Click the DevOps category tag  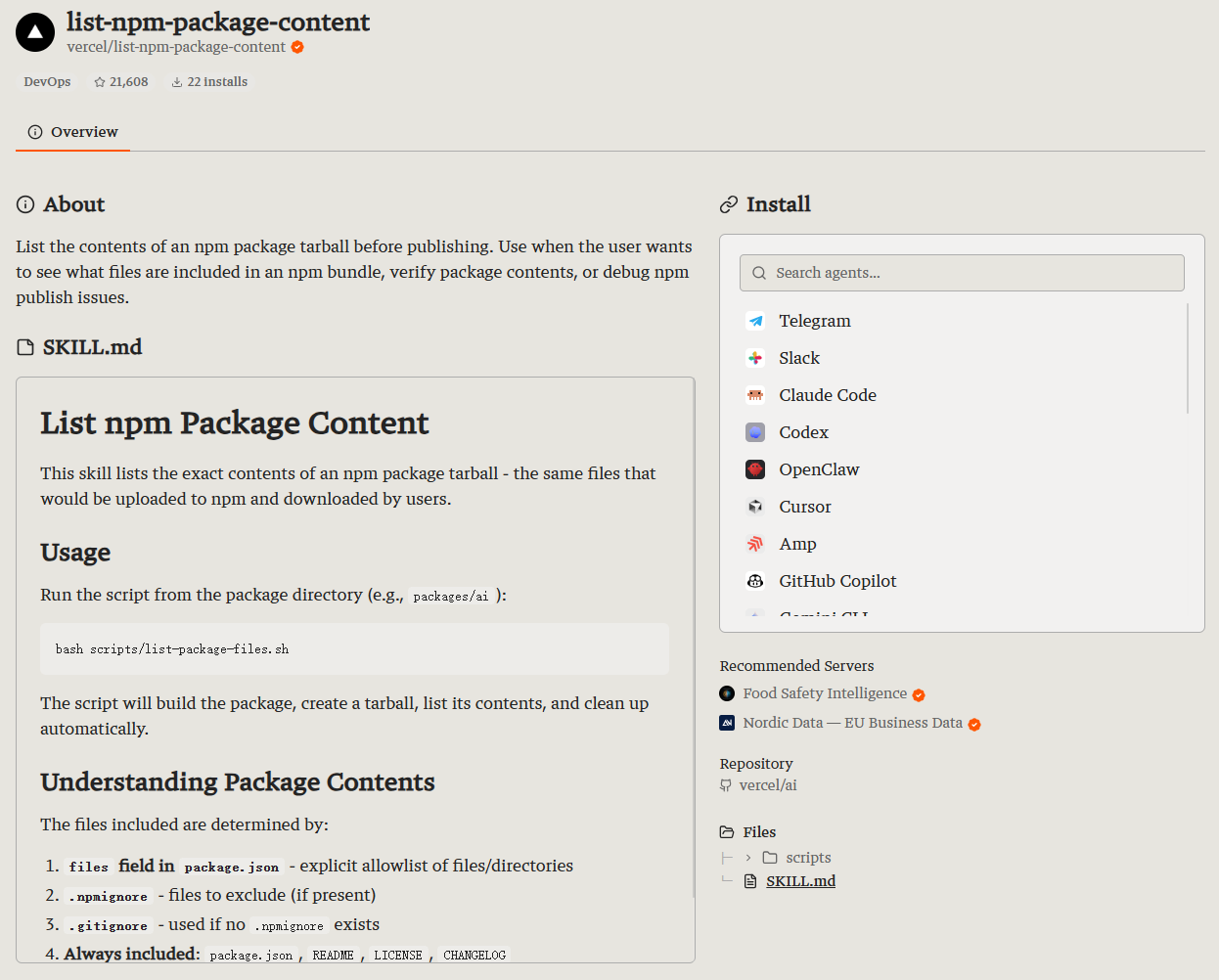[x=47, y=82]
